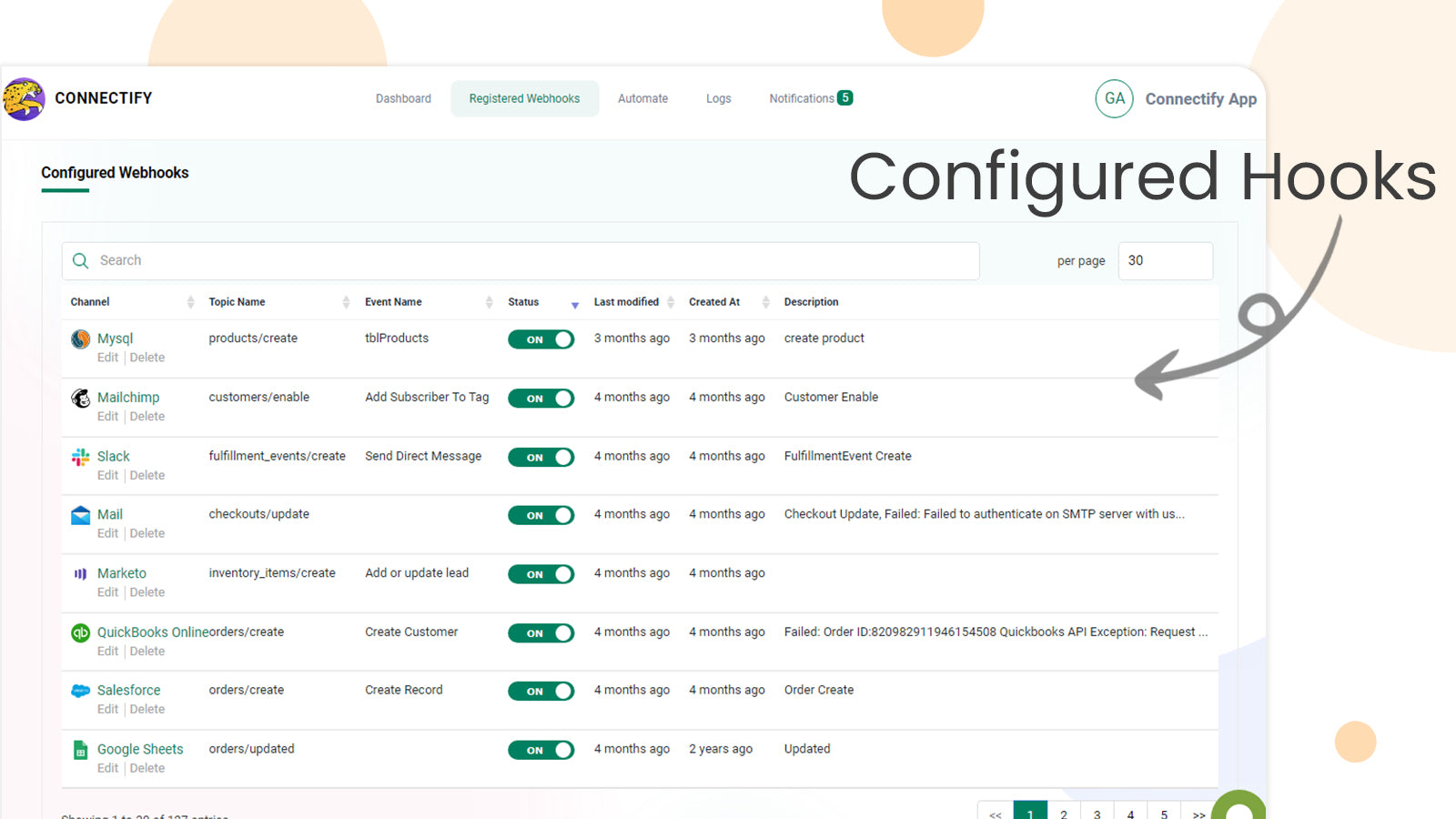This screenshot has height=819, width=1456.
Task: Click the Mail envelope icon
Action: point(81,515)
